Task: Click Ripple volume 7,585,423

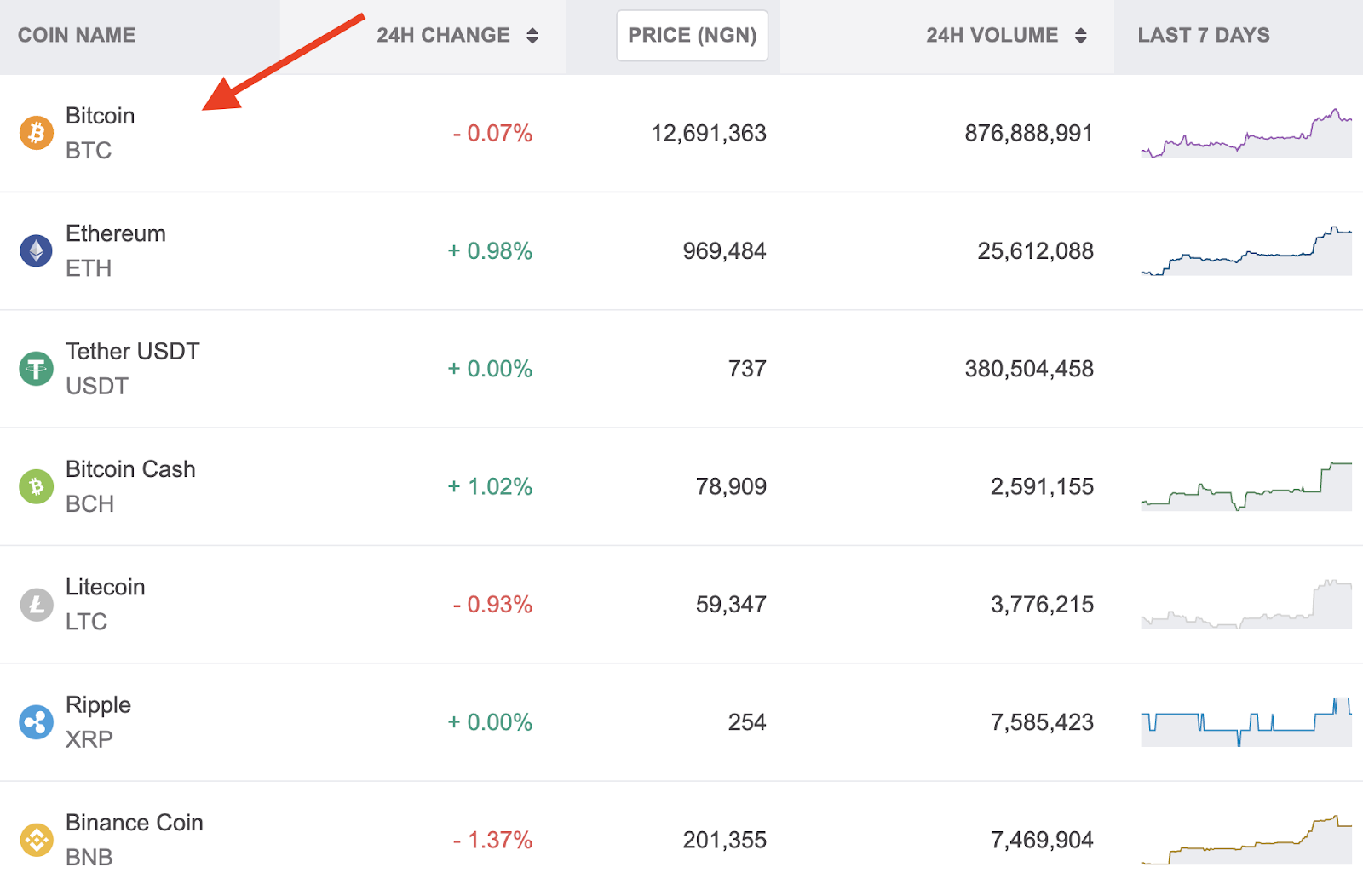Action: [1042, 722]
